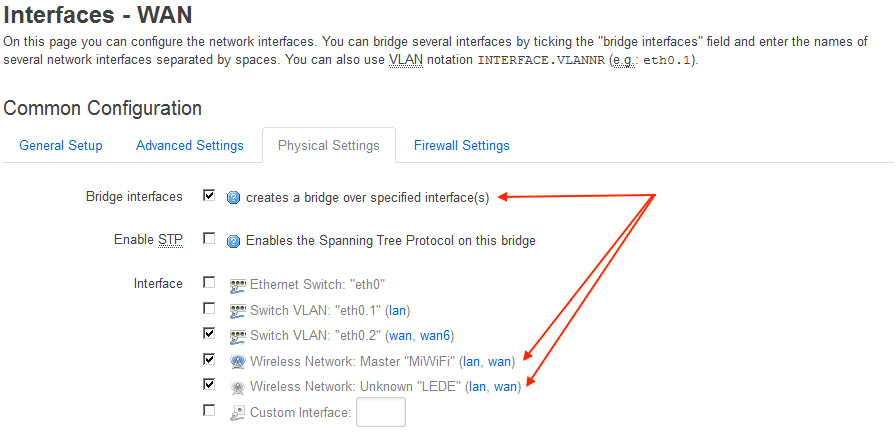Image resolution: width=896 pixels, height=434 pixels.
Task: Uncheck the Wireless Network LEDE checkbox
Action: 209,384
